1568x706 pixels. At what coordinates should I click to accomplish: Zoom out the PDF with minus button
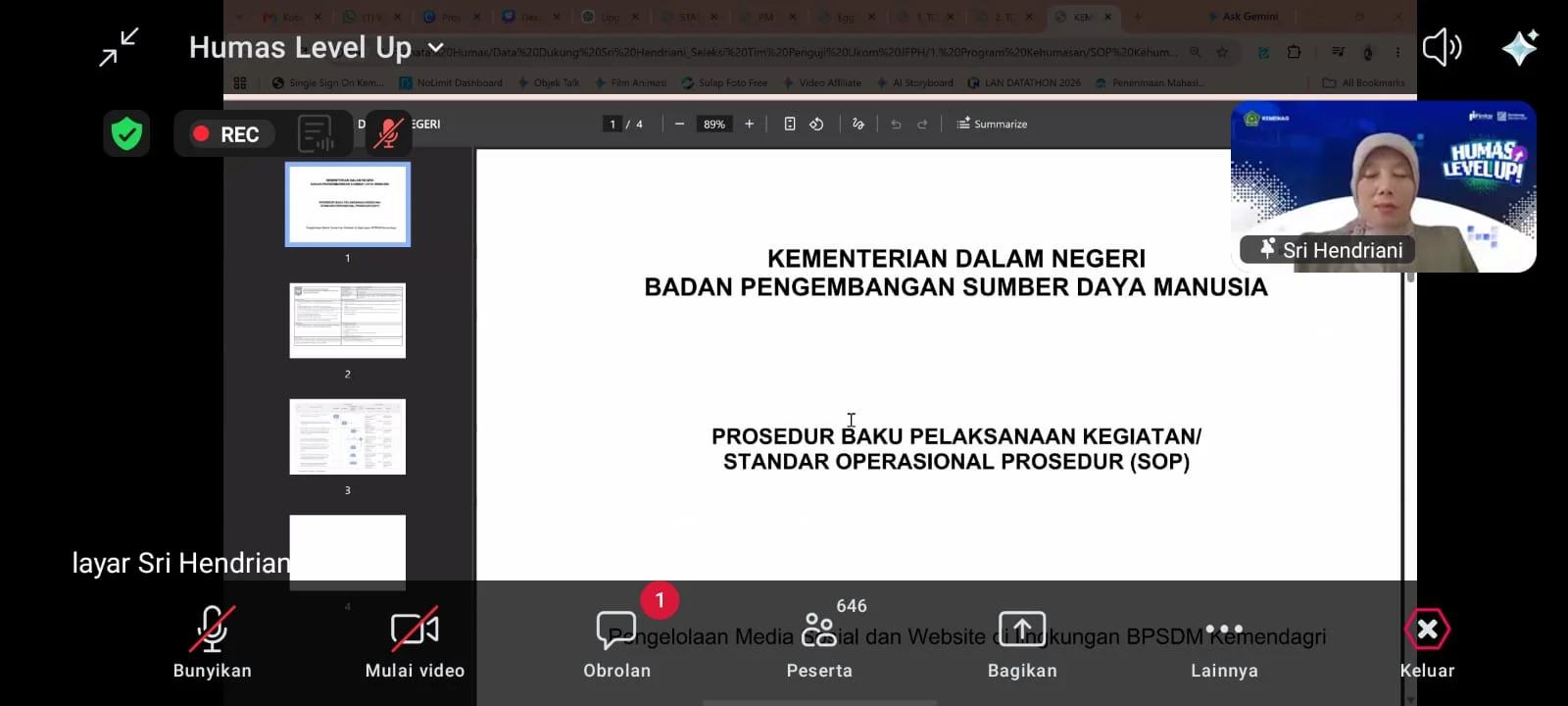pos(679,125)
